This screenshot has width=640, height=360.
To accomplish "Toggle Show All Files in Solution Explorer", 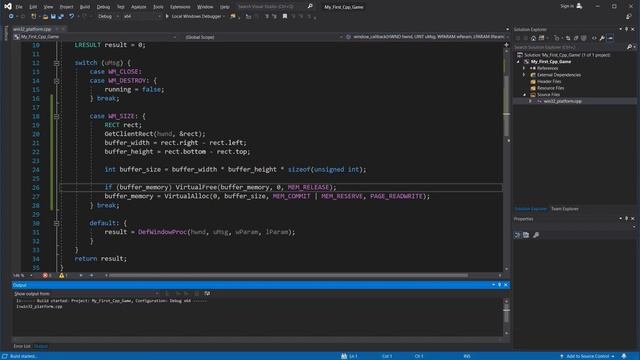I will coord(584,38).
